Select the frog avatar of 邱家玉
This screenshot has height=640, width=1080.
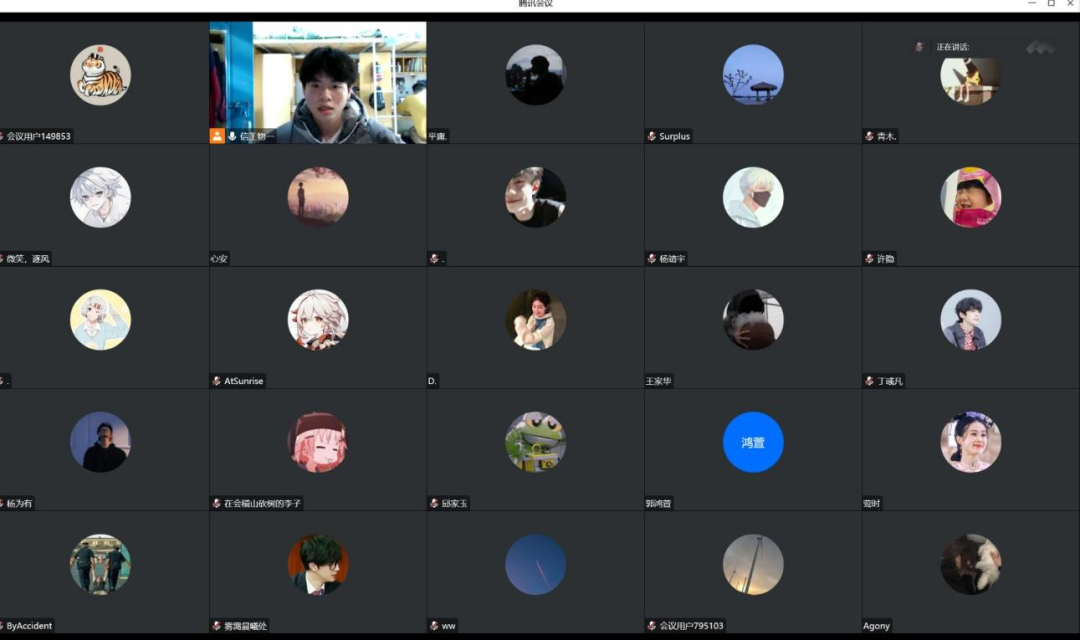click(x=535, y=442)
